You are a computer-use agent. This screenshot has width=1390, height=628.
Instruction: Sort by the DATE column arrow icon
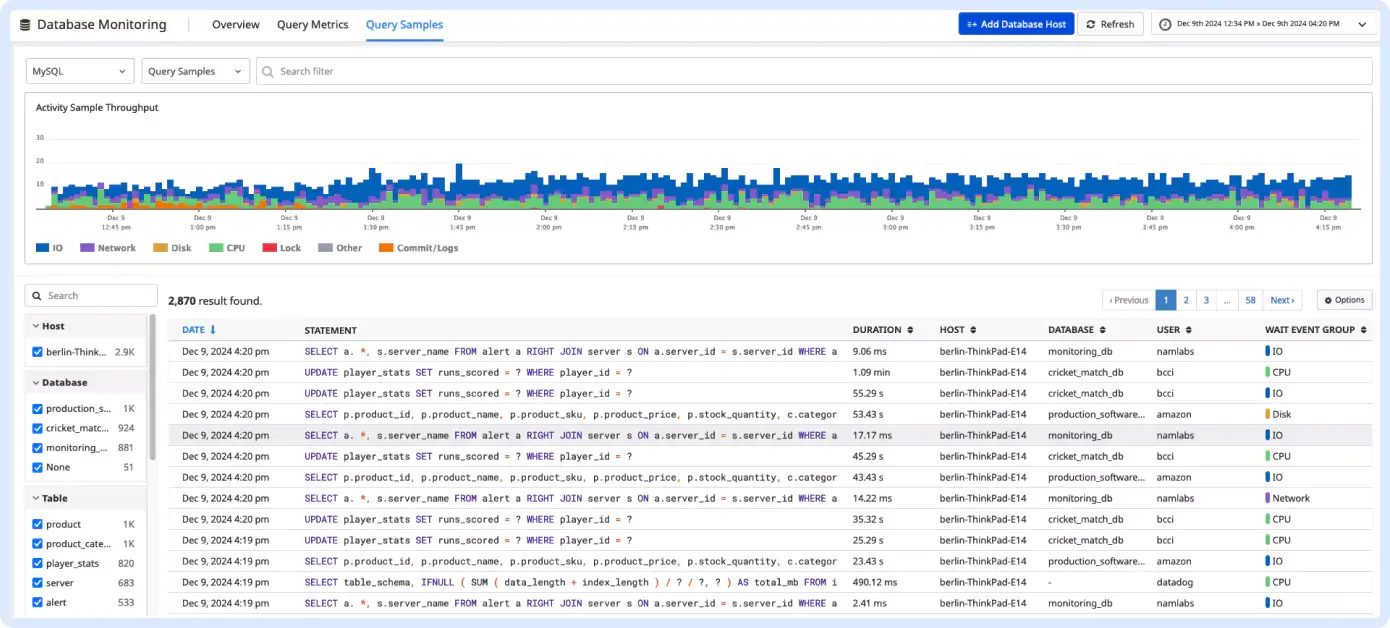212,330
